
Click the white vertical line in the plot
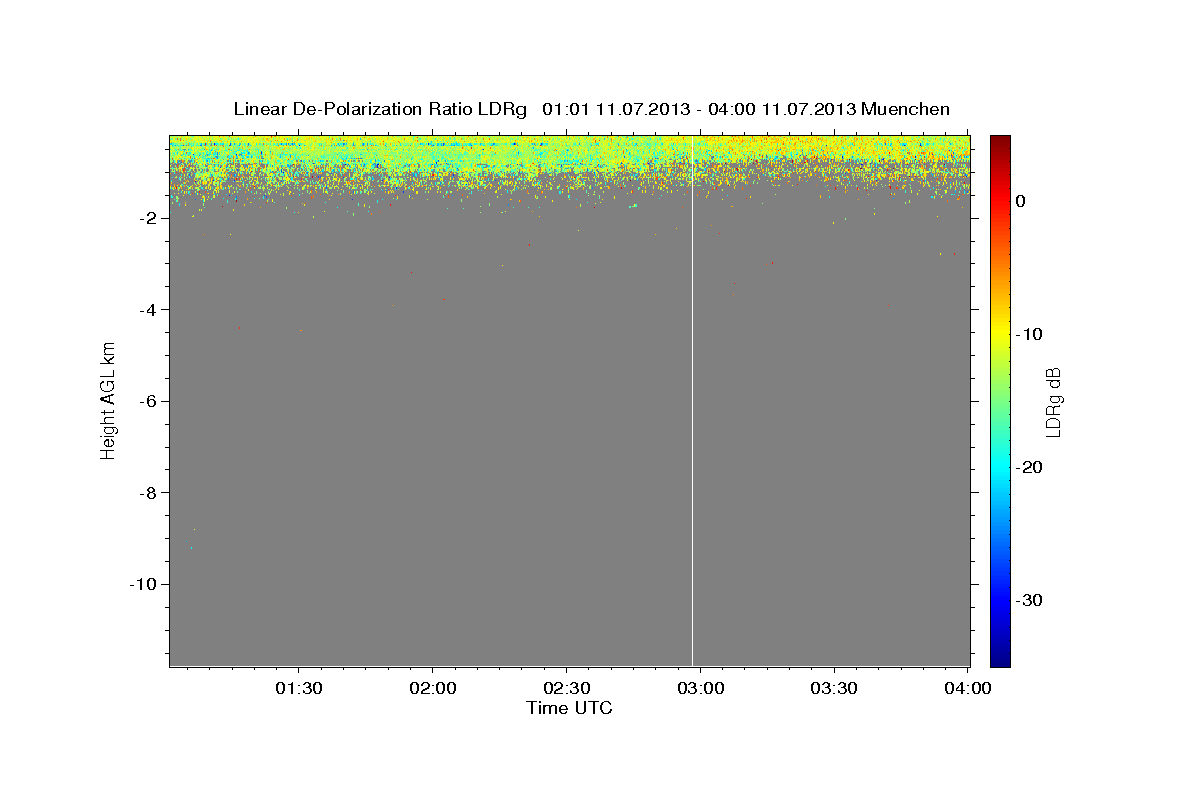tap(693, 400)
